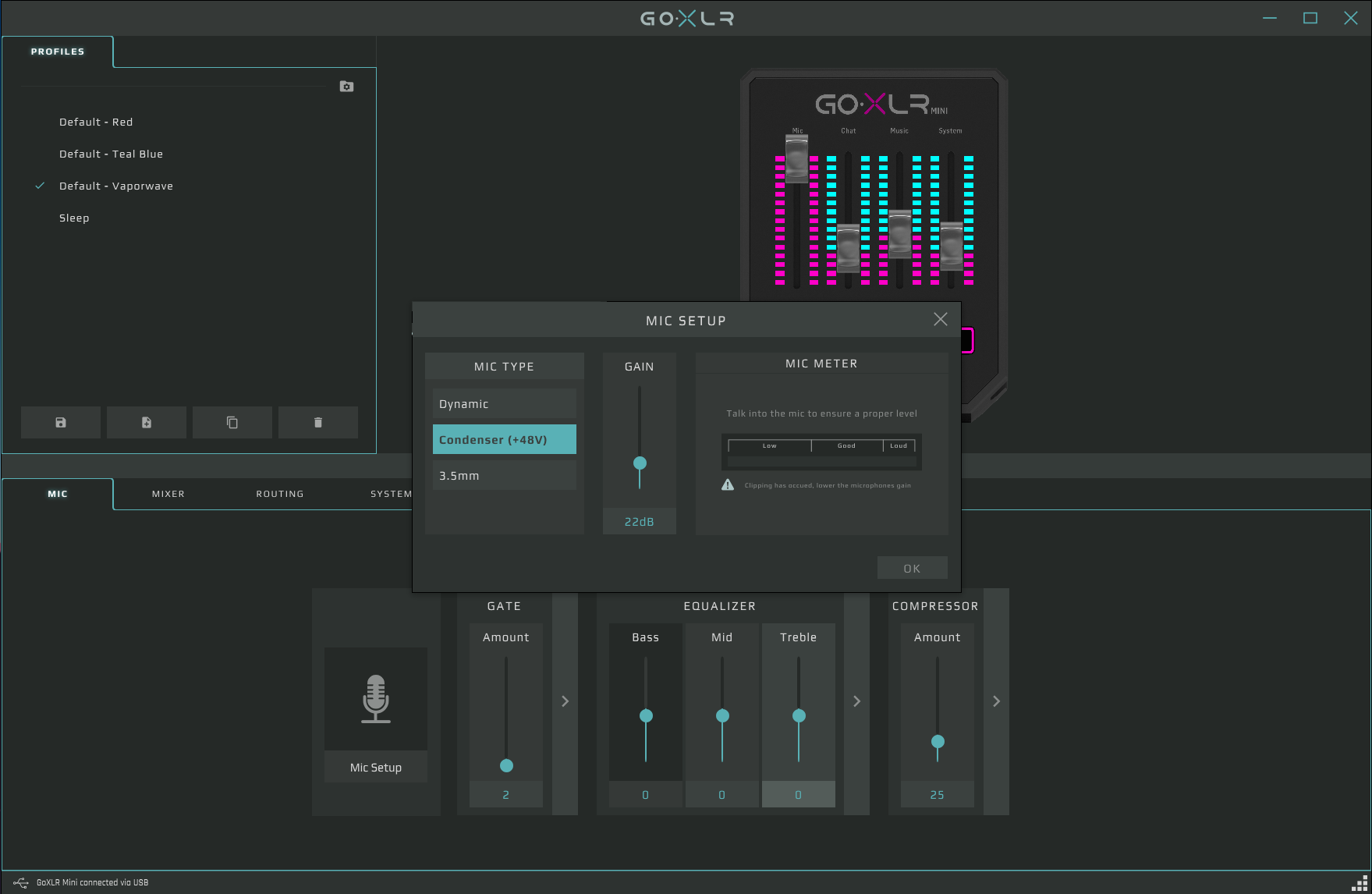Close the Mic Setup dialog
This screenshot has height=894, width=1372.
(941, 319)
